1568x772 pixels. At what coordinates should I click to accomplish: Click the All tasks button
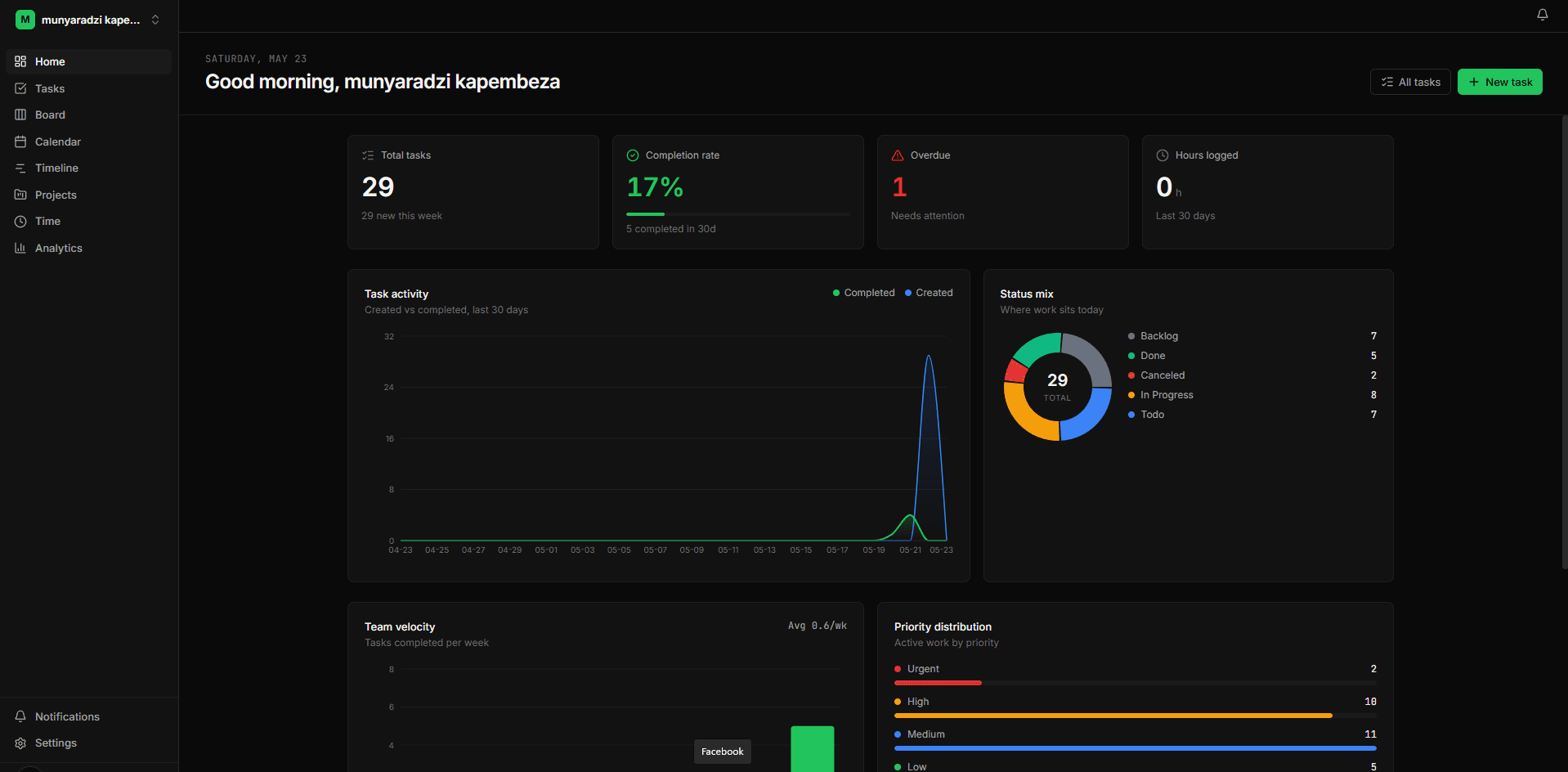point(1410,82)
